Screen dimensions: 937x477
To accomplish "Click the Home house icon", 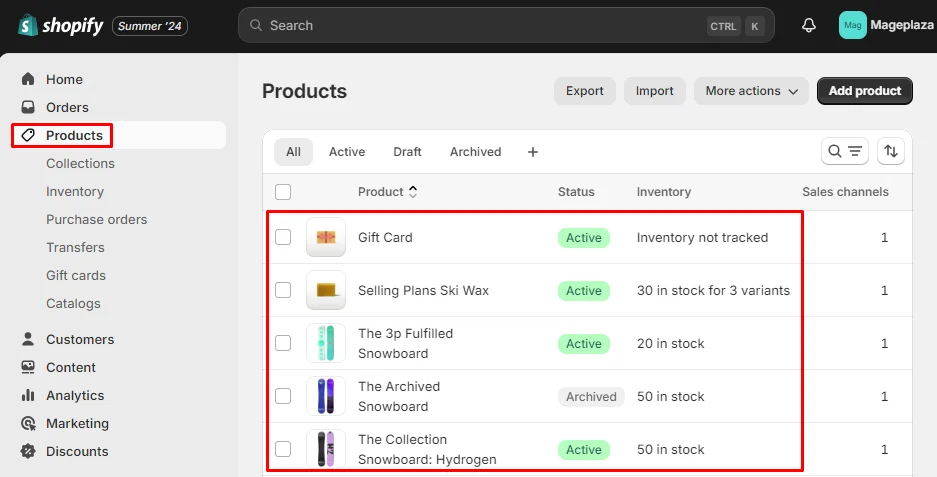I will click(28, 79).
